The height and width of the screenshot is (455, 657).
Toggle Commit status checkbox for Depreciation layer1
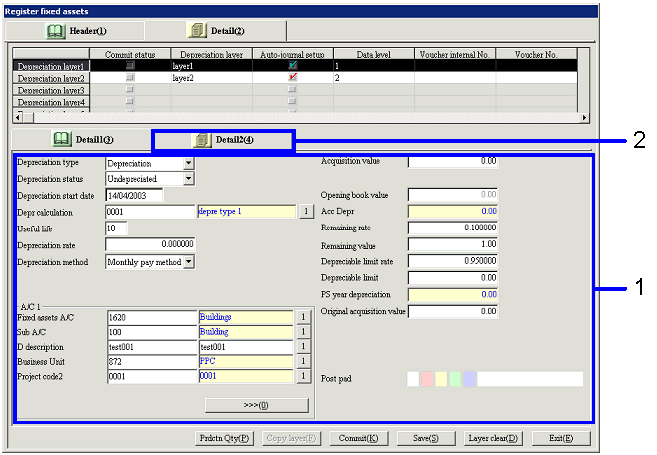(131, 65)
